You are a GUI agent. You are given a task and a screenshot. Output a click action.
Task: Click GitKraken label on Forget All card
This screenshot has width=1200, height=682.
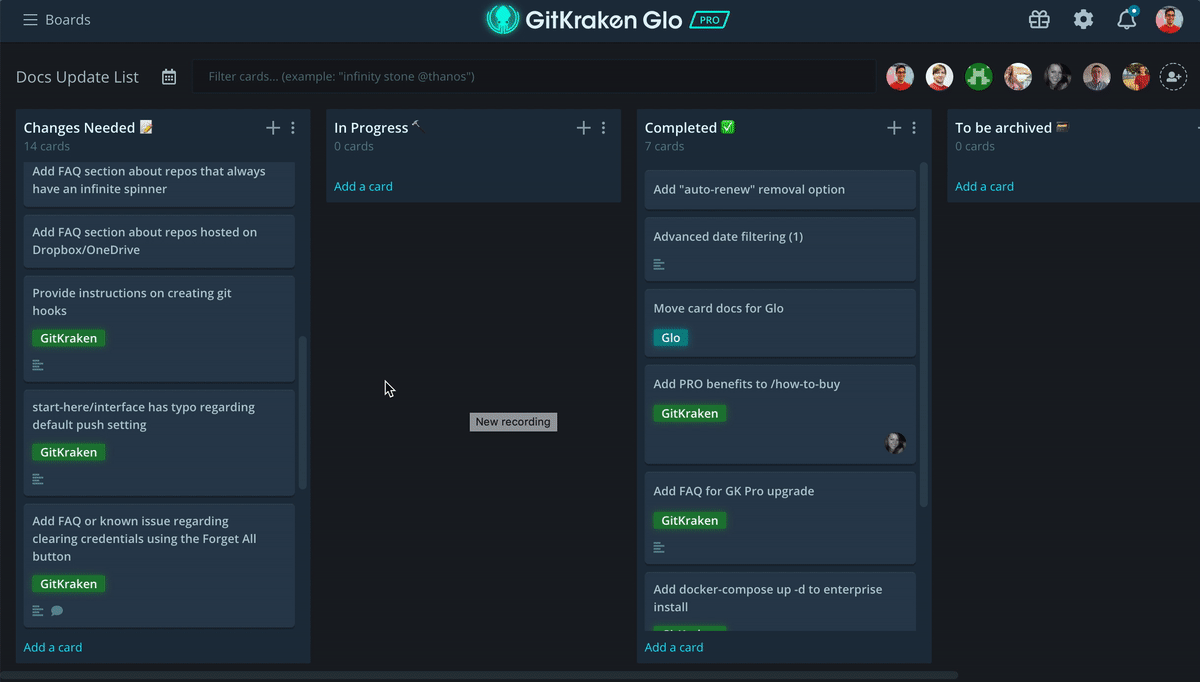click(x=69, y=584)
